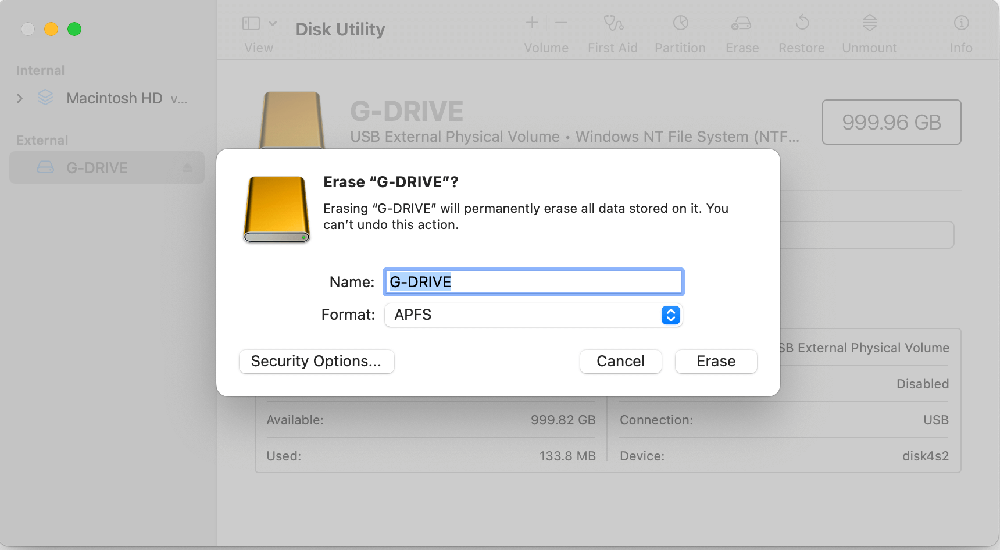This screenshot has width=1000, height=550.
Task: Select G-DRIVE in the External list
Action: pos(107,168)
